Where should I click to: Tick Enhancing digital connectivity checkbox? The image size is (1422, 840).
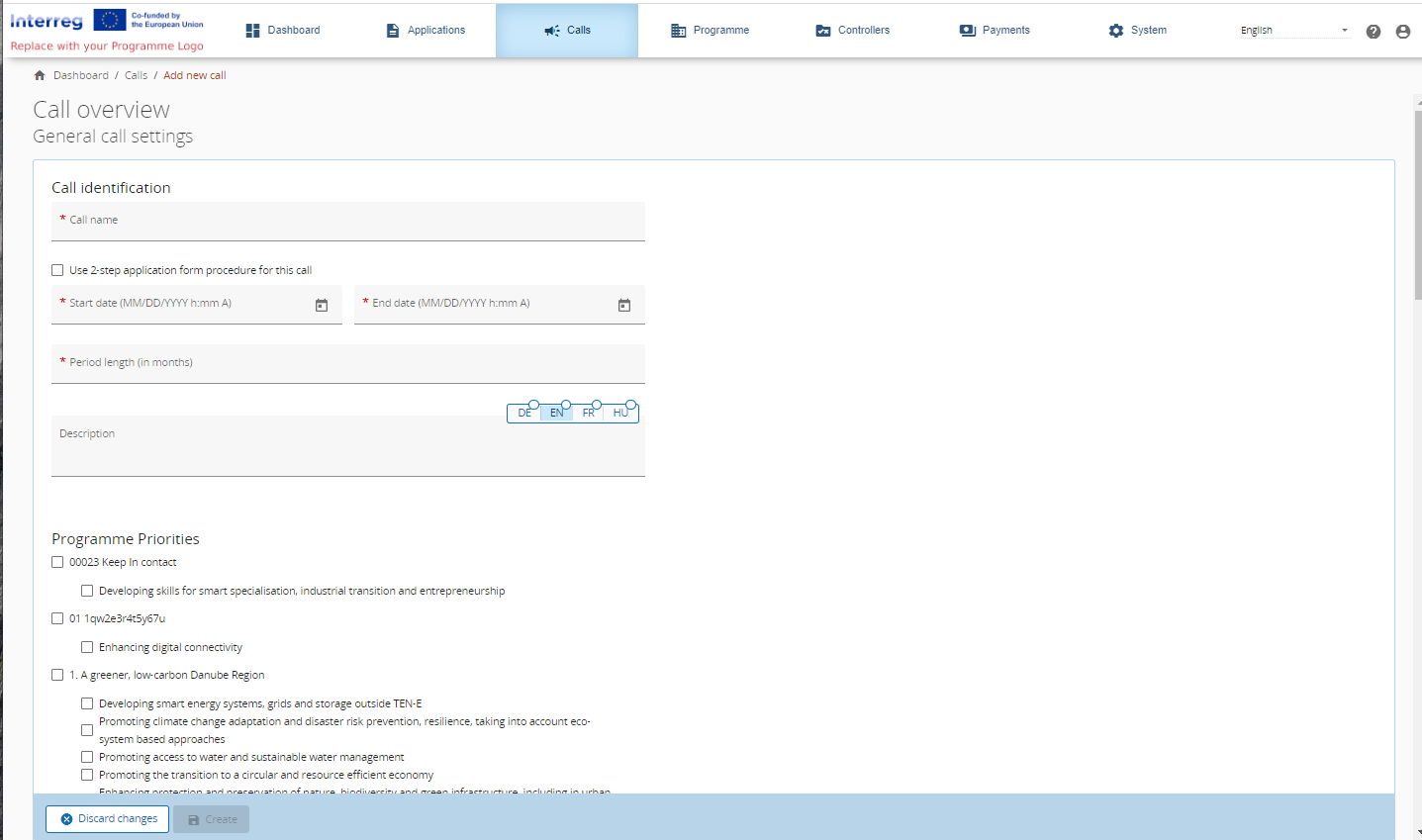point(87,647)
